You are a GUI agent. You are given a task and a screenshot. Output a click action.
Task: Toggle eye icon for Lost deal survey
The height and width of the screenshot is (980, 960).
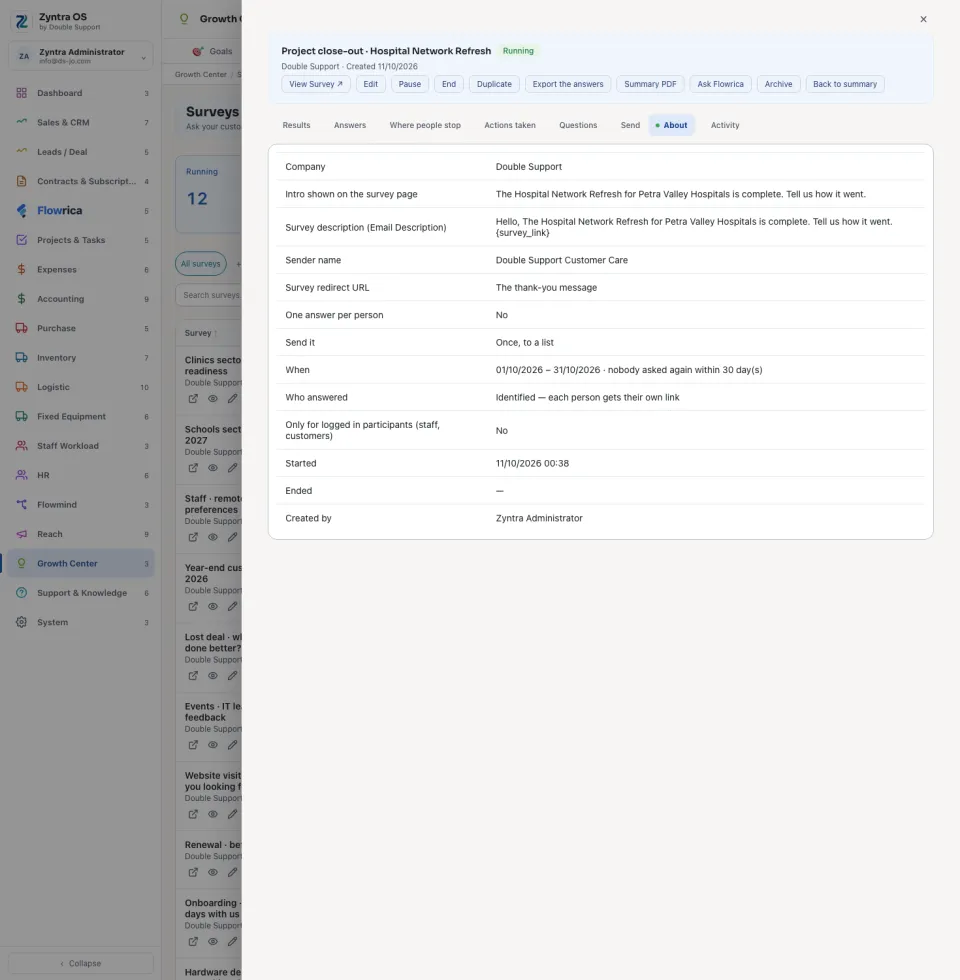212,676
